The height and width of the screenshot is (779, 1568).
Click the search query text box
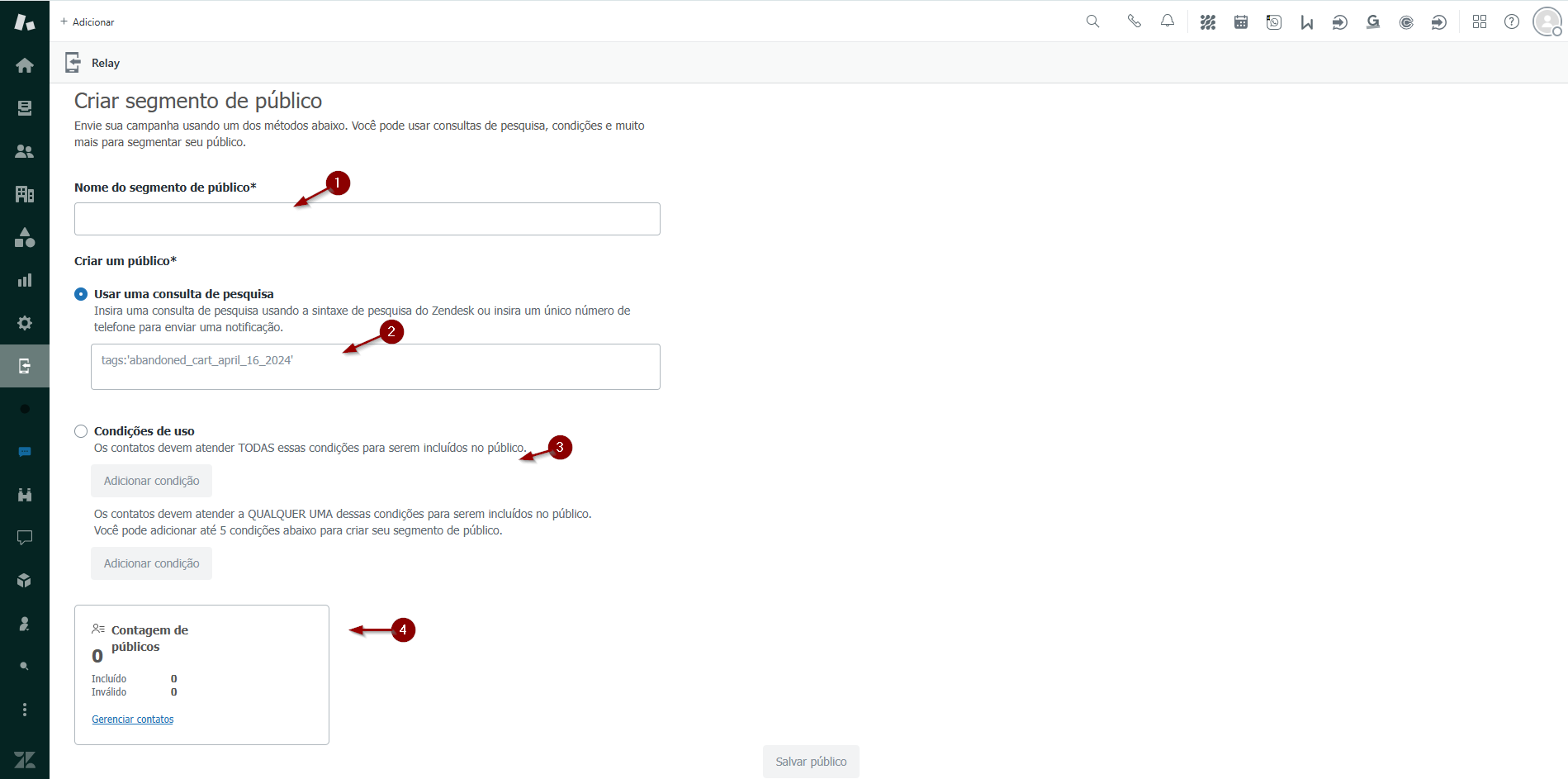pos(375,367)
